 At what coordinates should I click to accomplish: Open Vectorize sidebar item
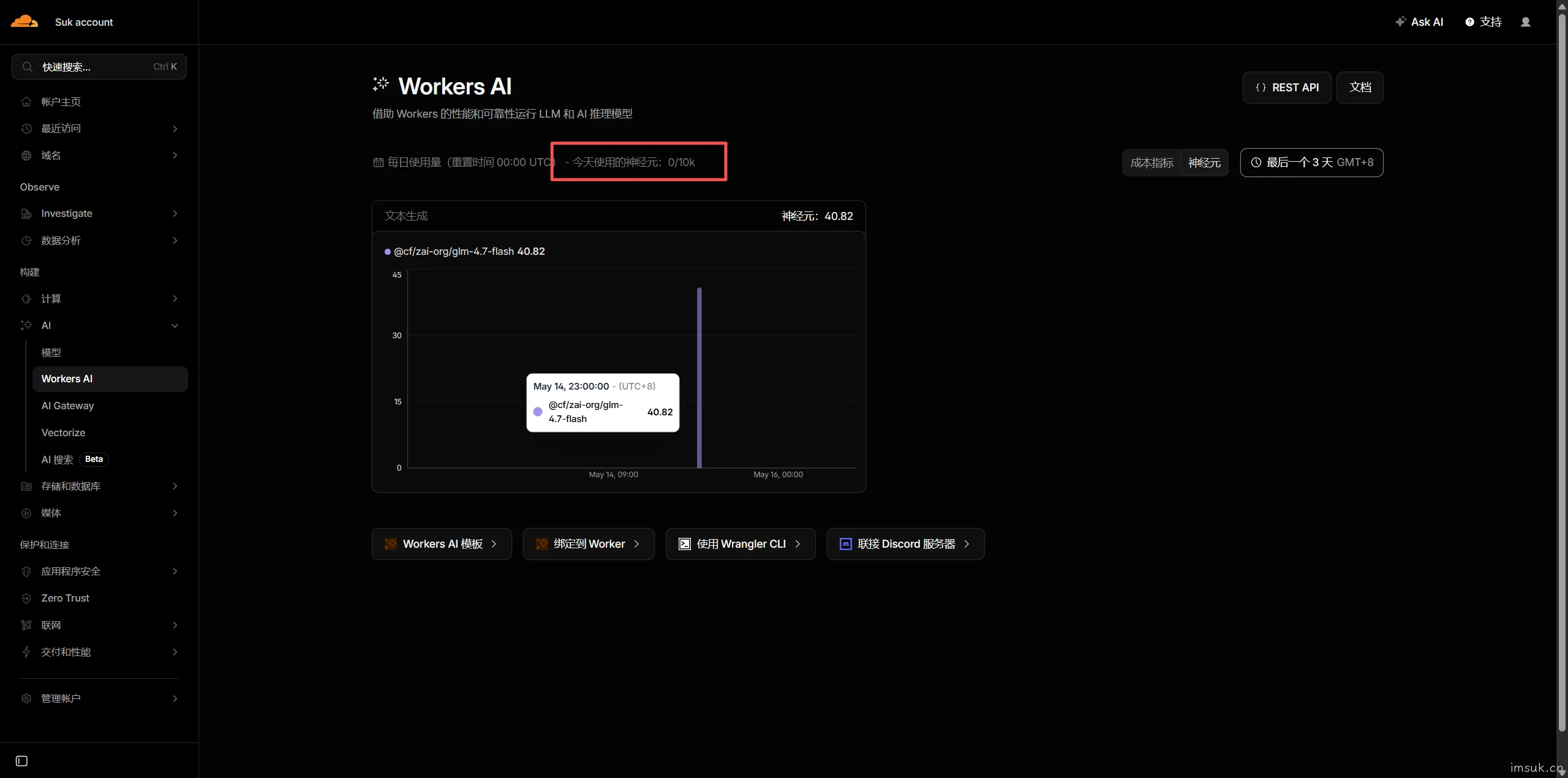point(110,433)
